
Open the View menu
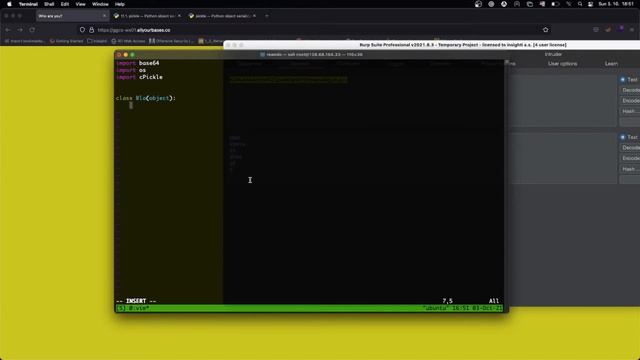tap(80, 4)
